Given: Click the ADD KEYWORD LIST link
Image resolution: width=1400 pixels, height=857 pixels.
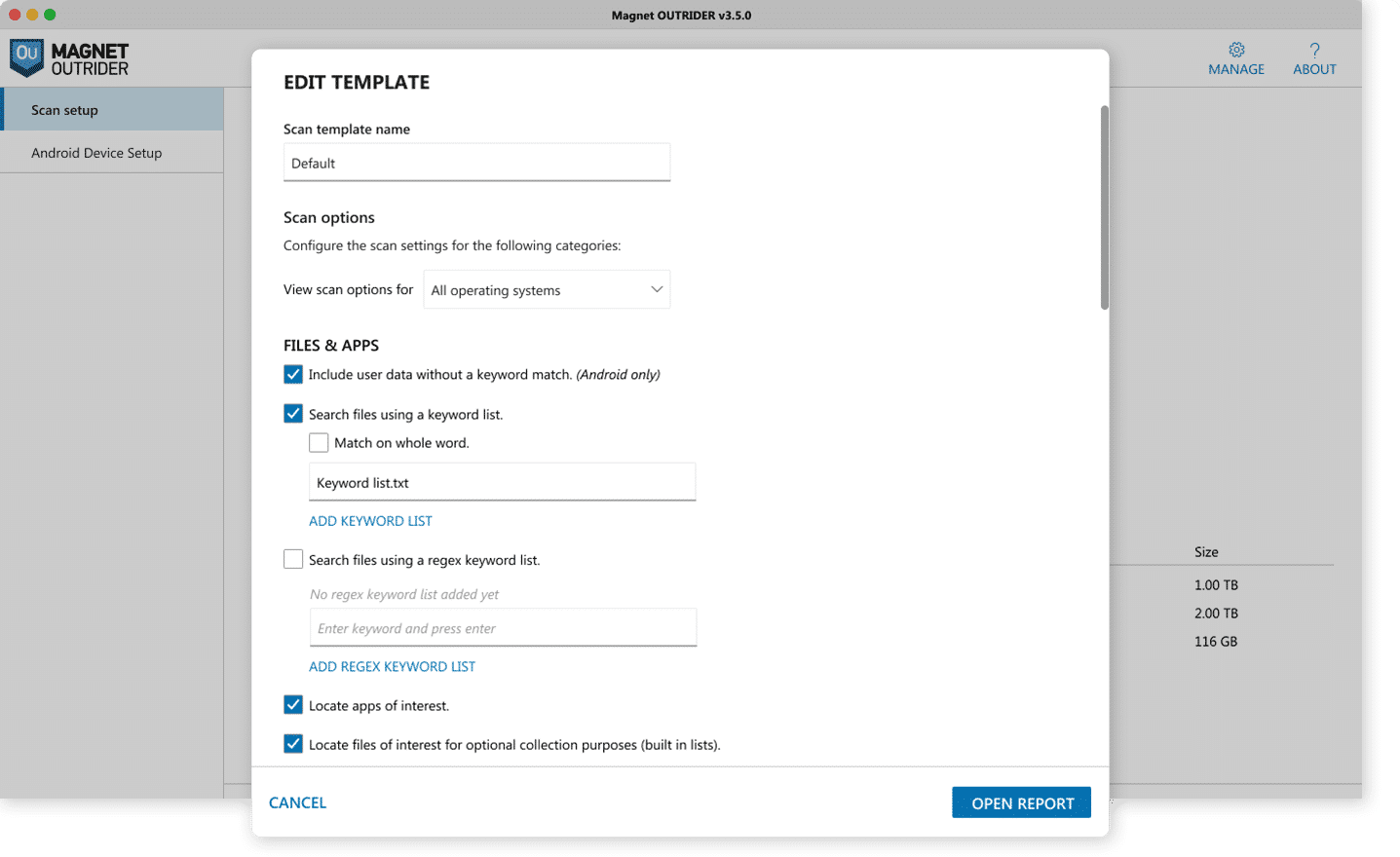Looking at the screenshot, I should [370, 521].
